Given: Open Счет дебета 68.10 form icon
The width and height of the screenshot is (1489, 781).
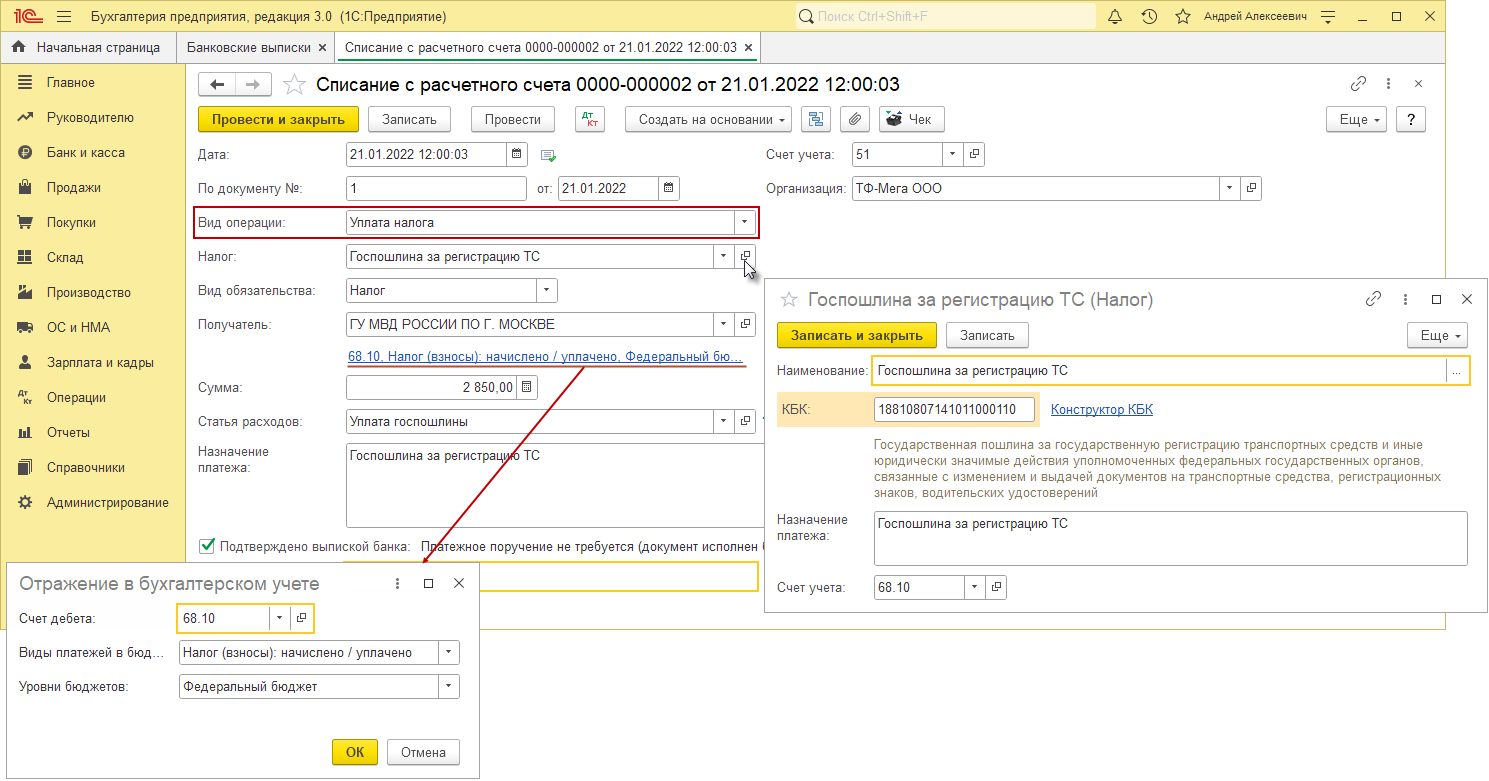Looking at the screenshot, I should click(x=301, y=619).
